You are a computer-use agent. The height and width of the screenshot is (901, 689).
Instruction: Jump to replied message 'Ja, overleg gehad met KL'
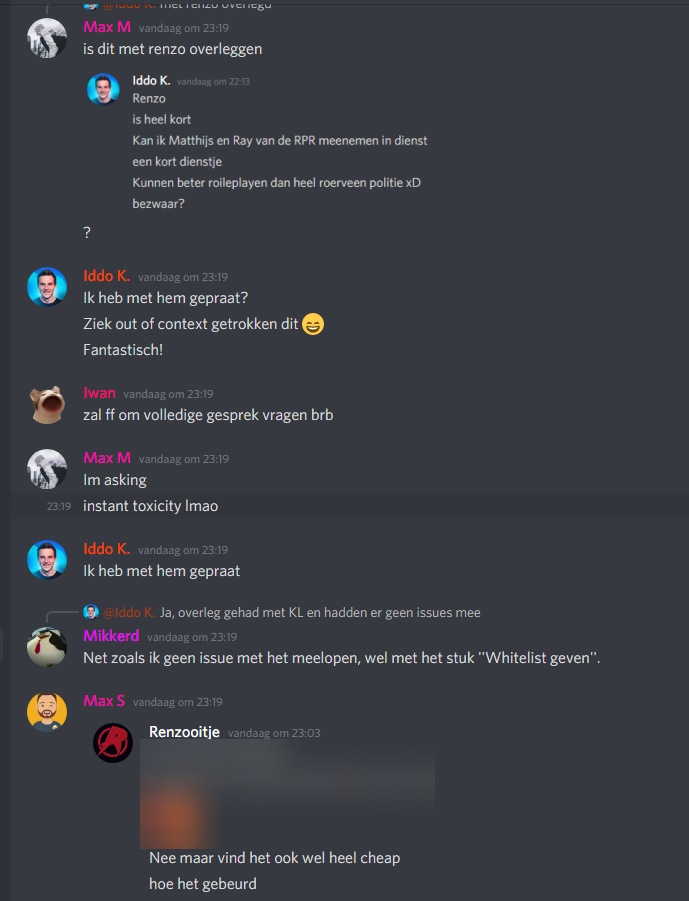[320, 613]
